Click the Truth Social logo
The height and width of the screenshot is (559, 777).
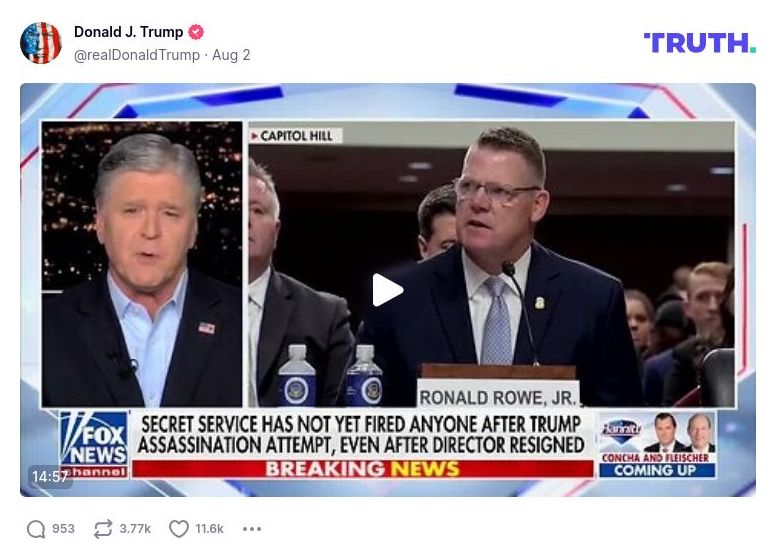point(699,43)
